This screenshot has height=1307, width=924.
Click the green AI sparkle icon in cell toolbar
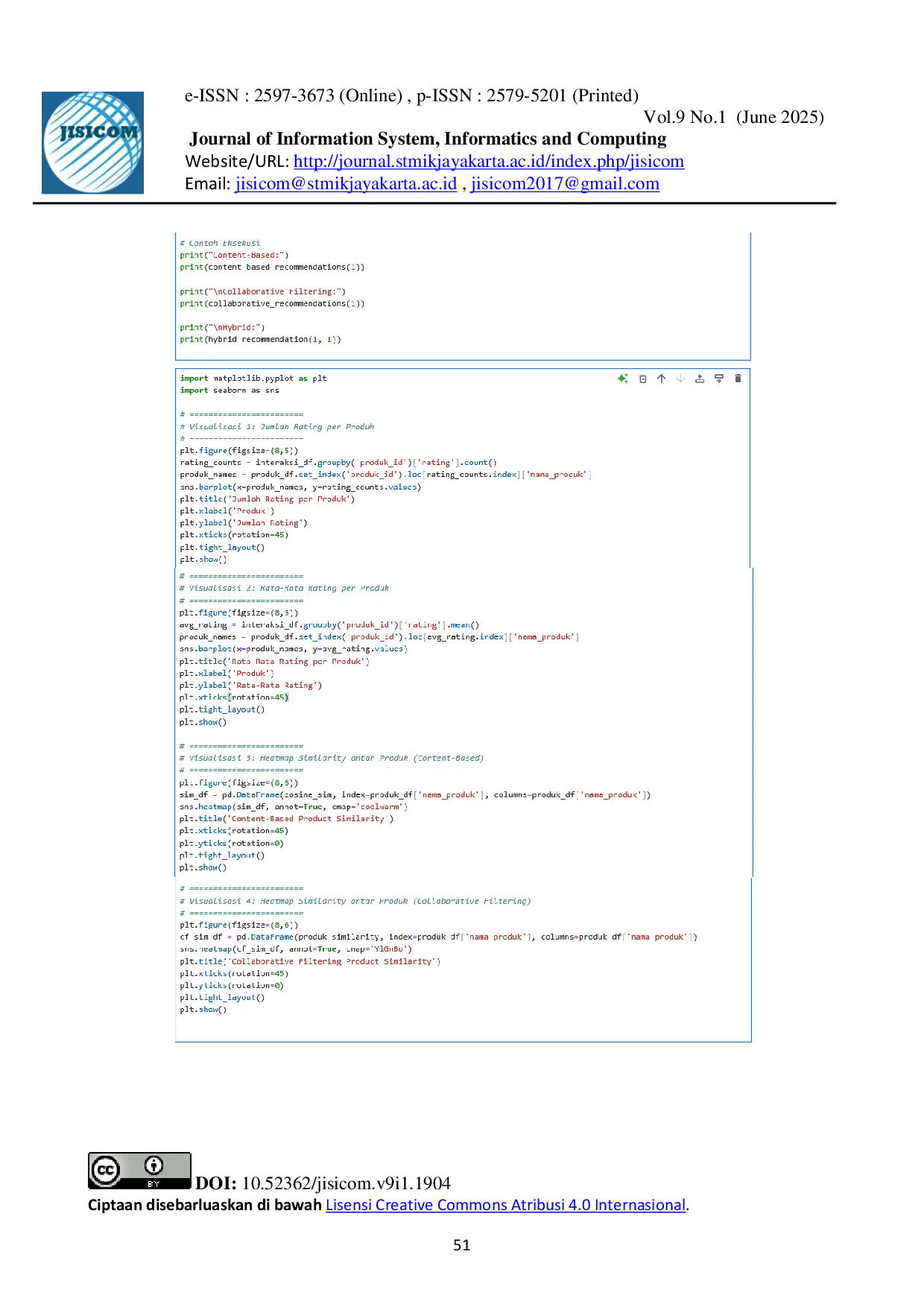coord(623,379)
